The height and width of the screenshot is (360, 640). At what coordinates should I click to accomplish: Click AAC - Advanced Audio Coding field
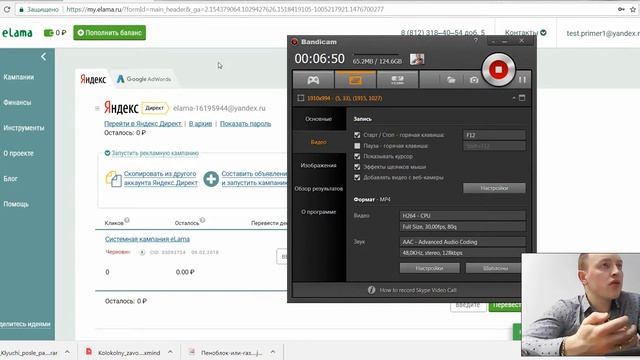[462, 242]
